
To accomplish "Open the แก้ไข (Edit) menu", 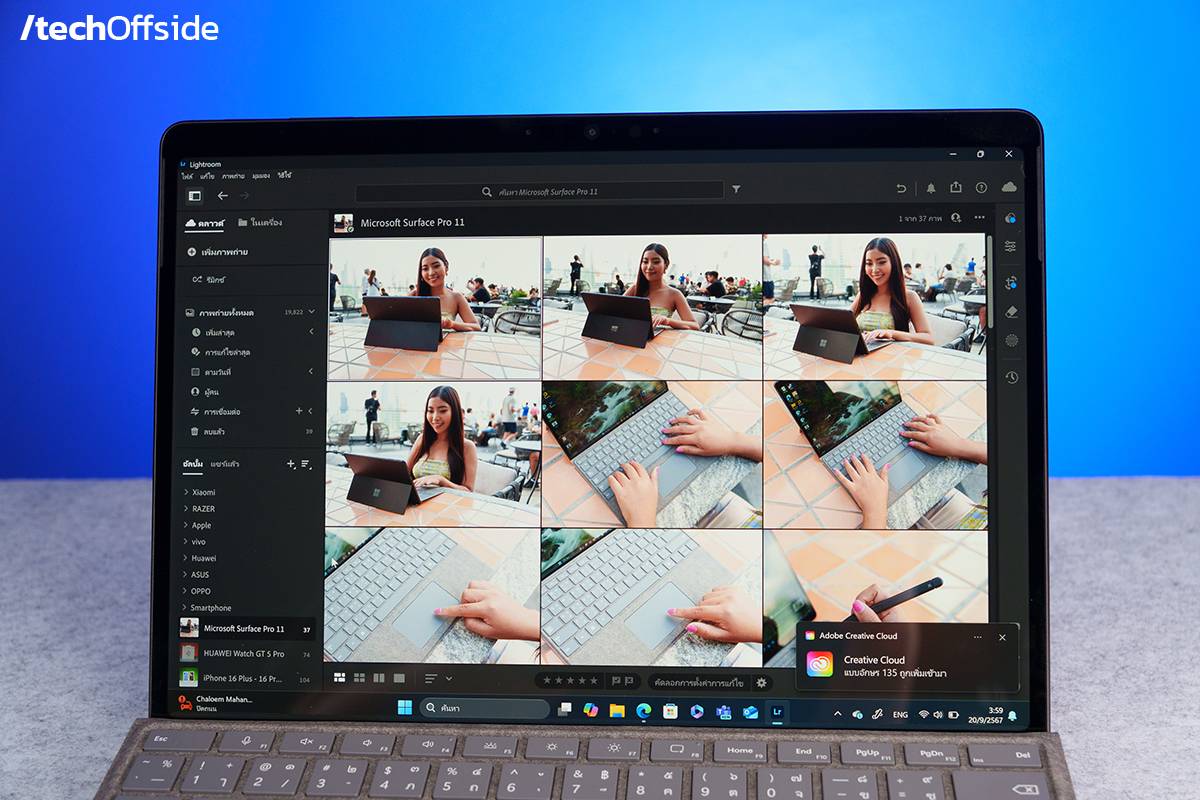I will point(207,176).
